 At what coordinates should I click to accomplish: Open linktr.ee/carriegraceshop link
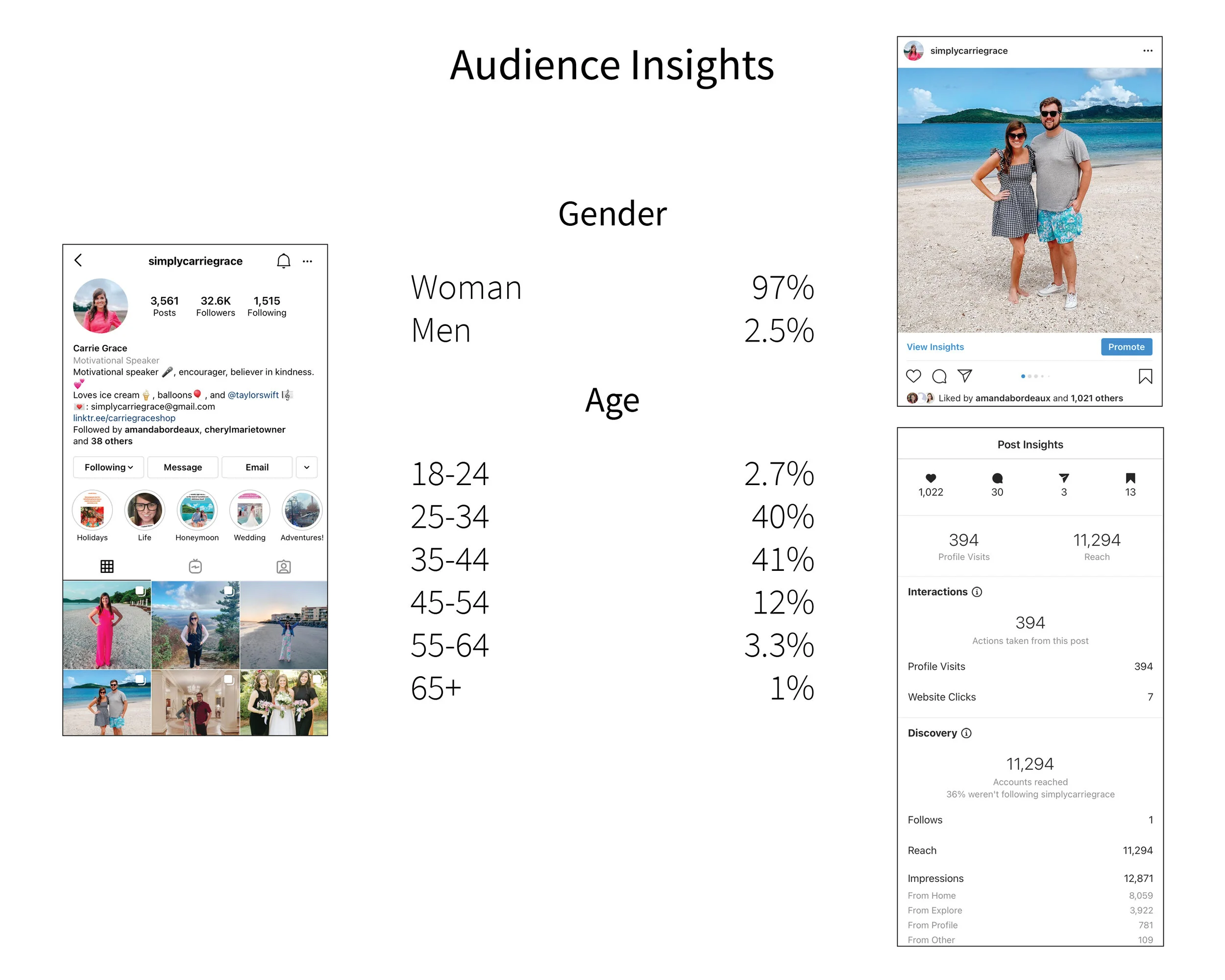click(124, 418)
